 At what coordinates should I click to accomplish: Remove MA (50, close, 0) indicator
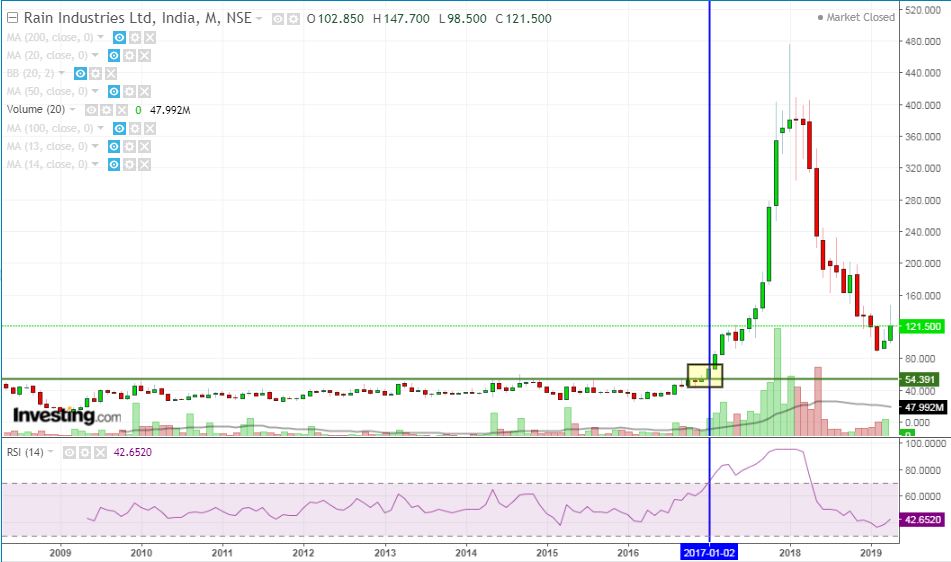(x=144, y=92)
